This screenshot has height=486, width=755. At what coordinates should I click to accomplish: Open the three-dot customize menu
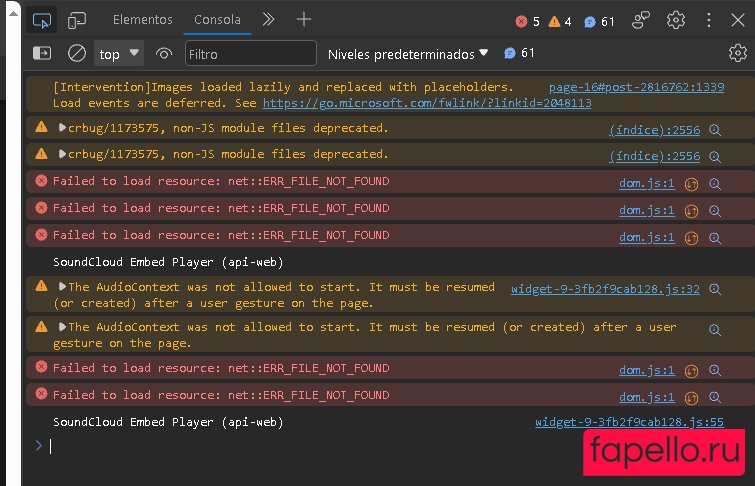click(x=708, y=20)
